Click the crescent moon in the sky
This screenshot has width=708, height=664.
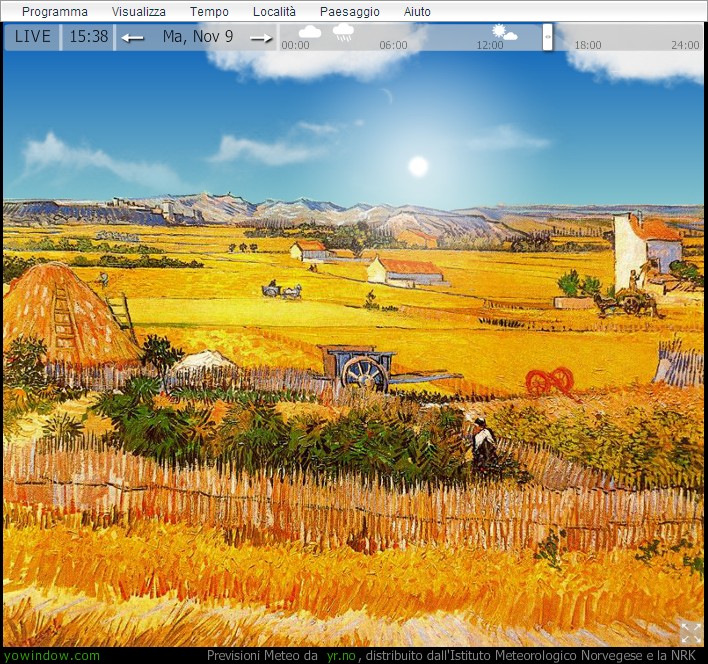point(387,96)
